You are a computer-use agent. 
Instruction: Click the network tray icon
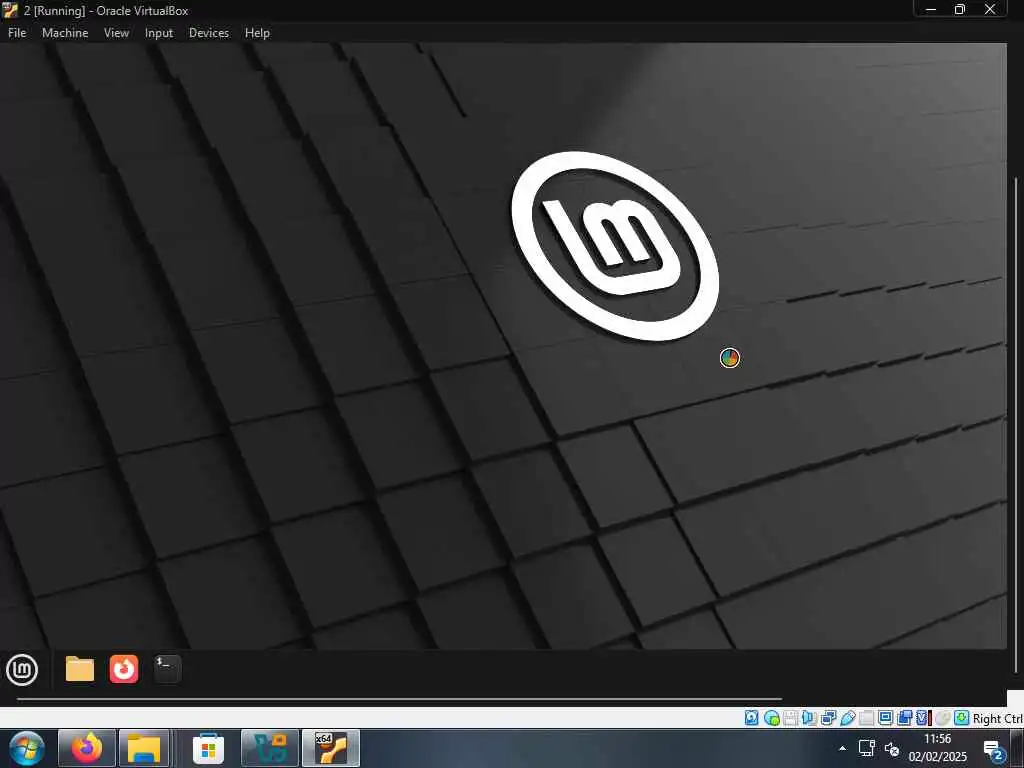[867, 748]
